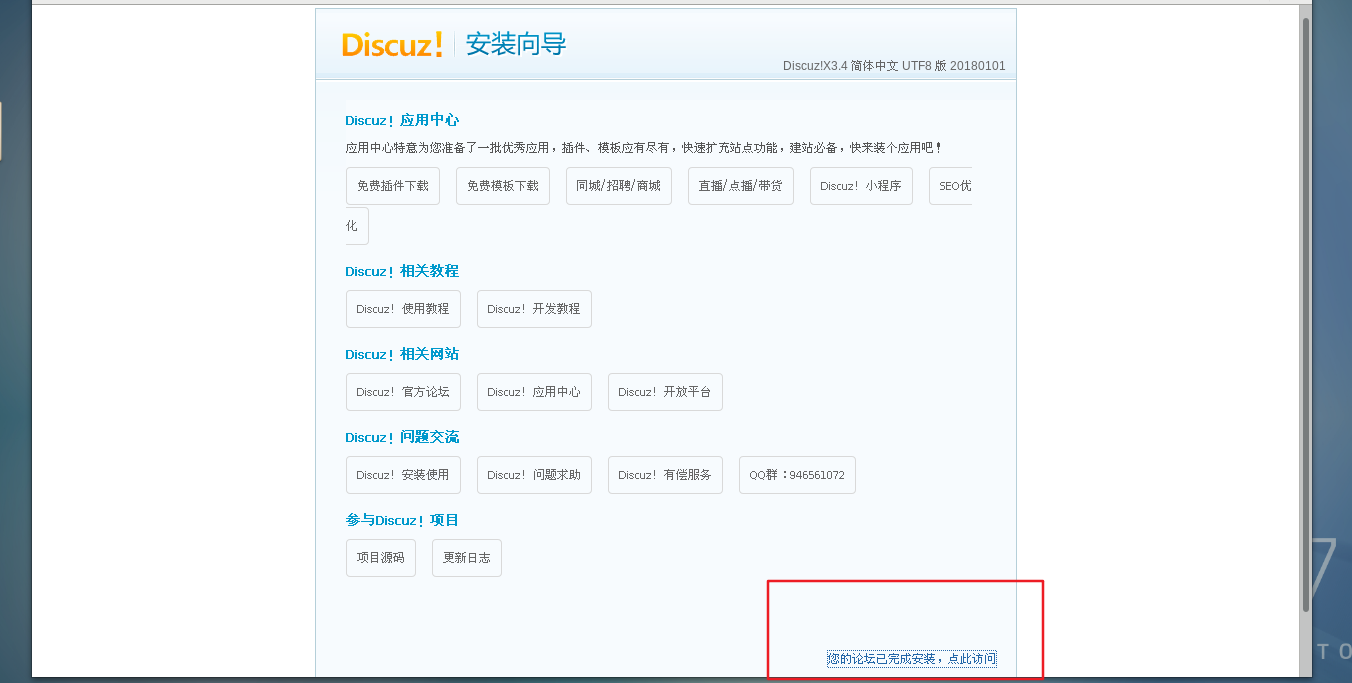Go to Discuz! 应用中心 website button
Image resolution: width=1352 pixels, height=683 pixels.
pos(534,392)
